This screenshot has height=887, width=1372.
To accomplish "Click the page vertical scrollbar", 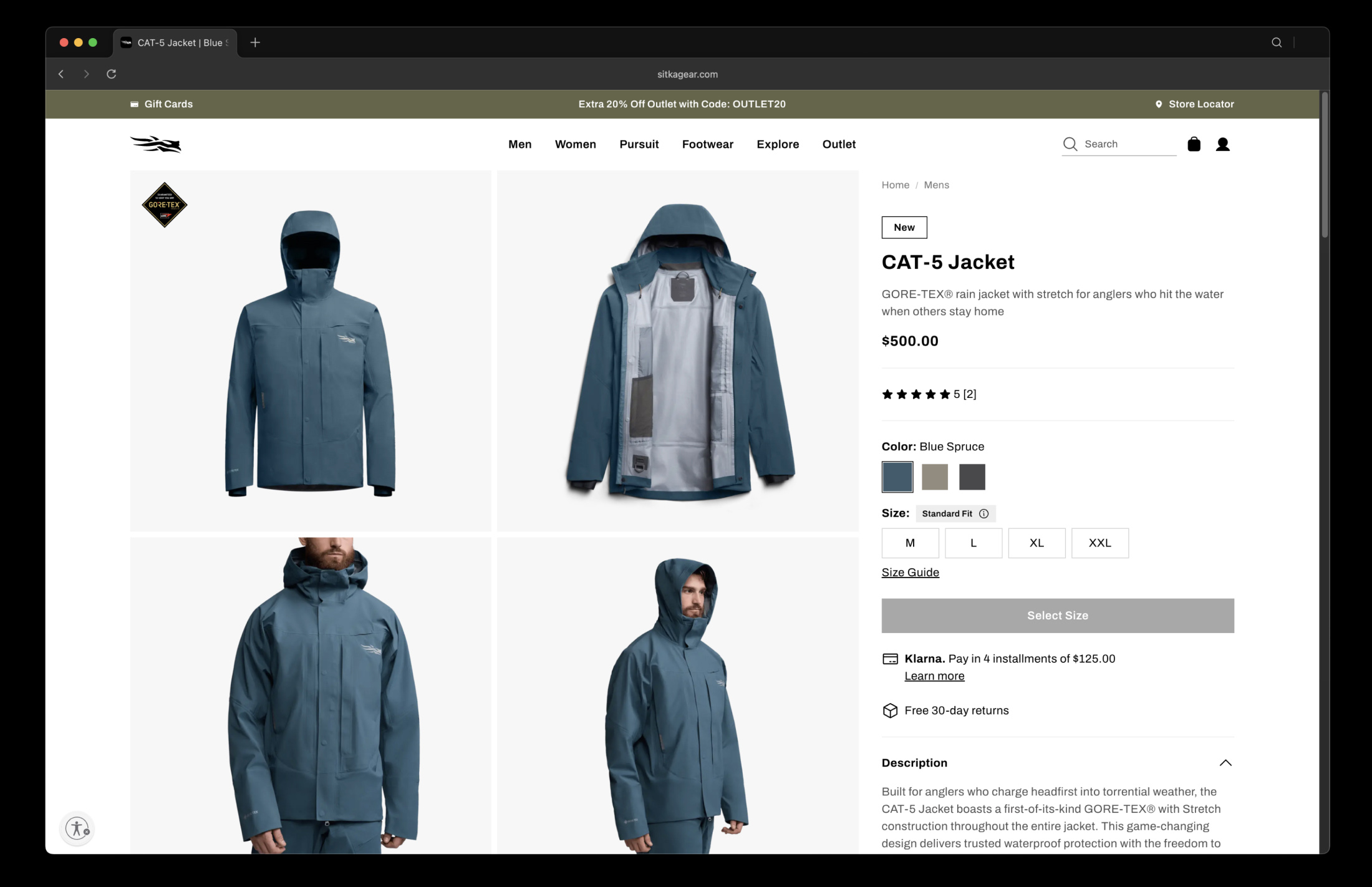I will tap(1324, 165).
